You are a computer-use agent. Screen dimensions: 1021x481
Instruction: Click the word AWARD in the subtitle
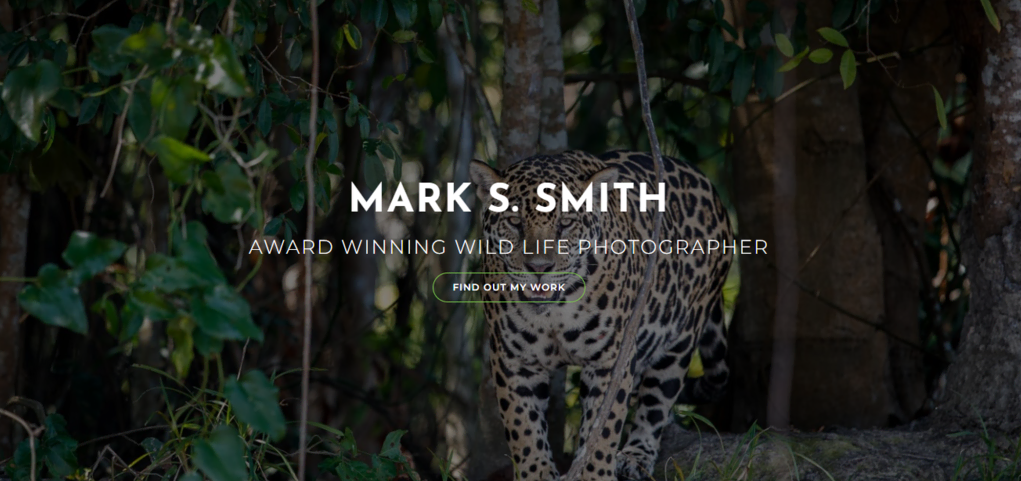point(292,247)
